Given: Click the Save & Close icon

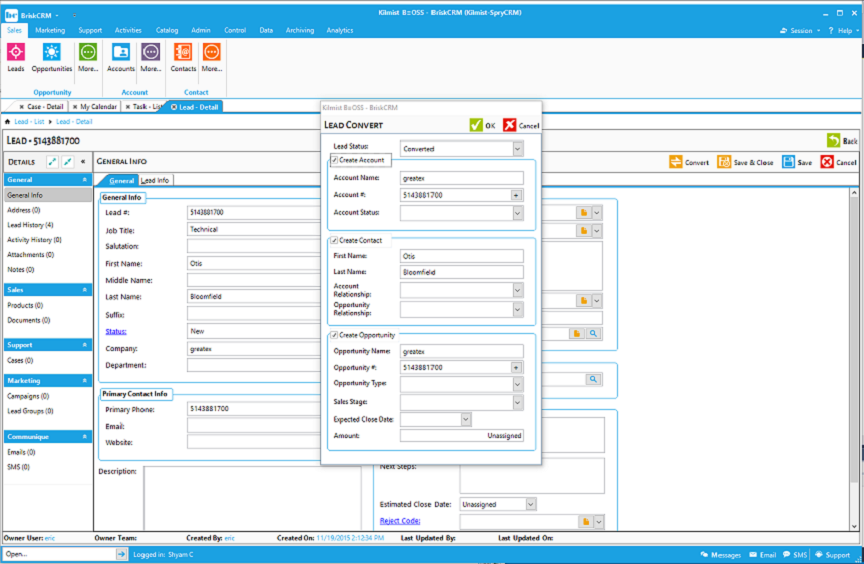Looking at the screenshot, I should click(x=724, y=162).
